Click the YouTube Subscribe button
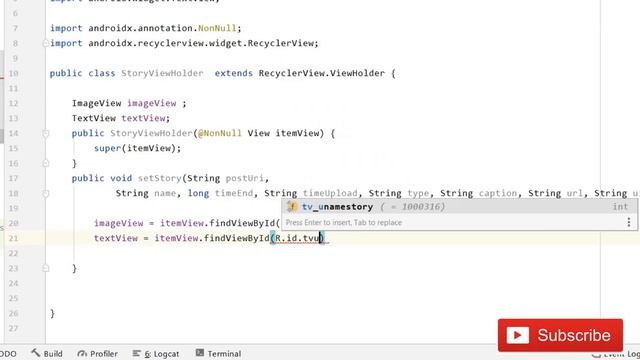Screen dimensions: 640x360 coord(560,335)
